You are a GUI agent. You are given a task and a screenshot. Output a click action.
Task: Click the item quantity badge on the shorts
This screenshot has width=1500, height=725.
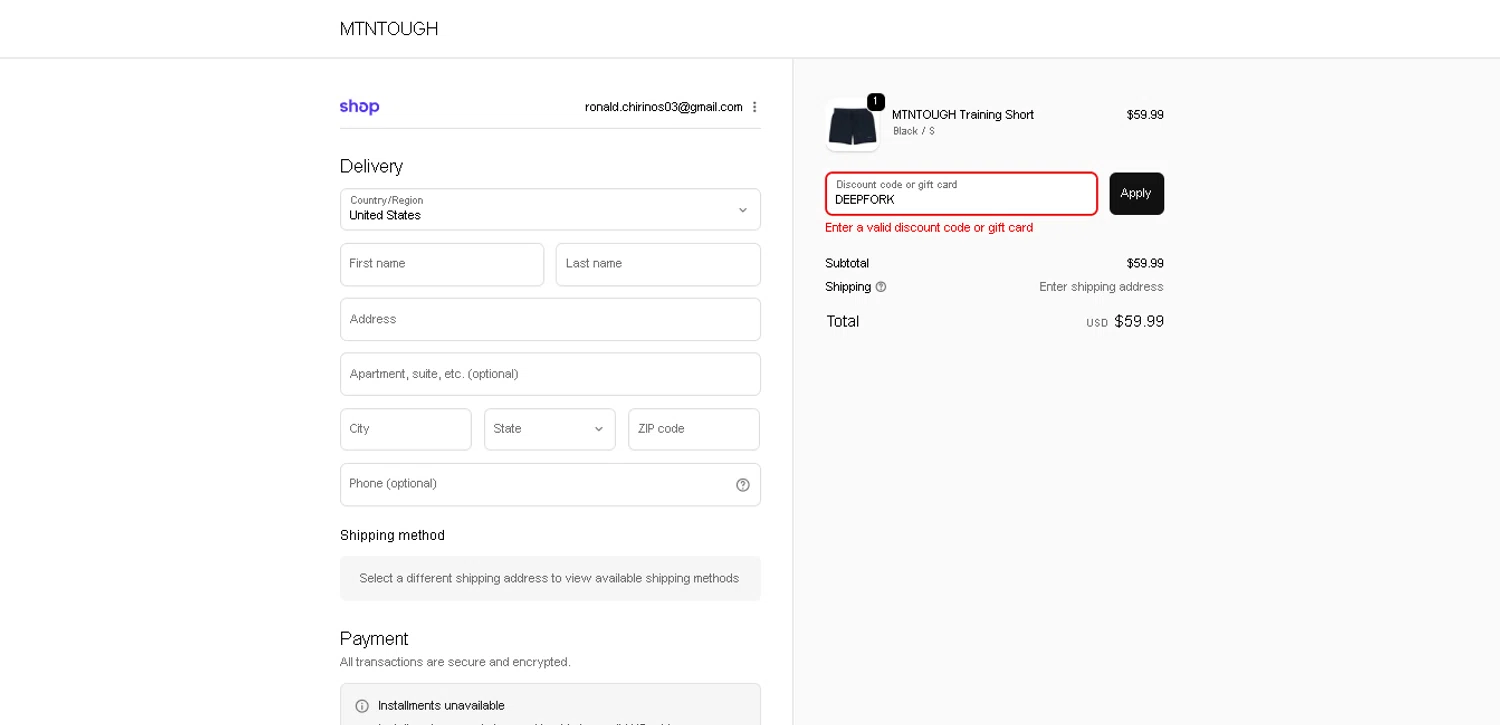[x=876, y=102]
